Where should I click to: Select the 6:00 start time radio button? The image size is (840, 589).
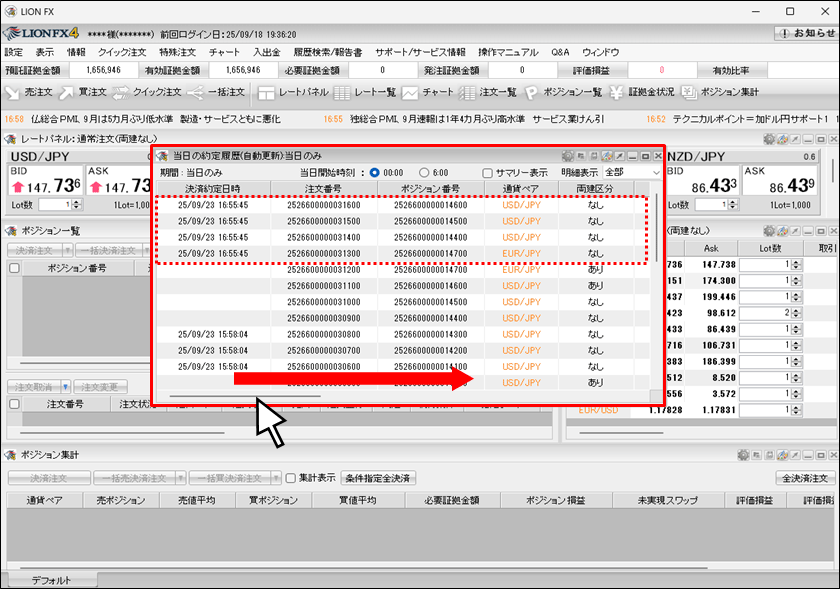424,172
